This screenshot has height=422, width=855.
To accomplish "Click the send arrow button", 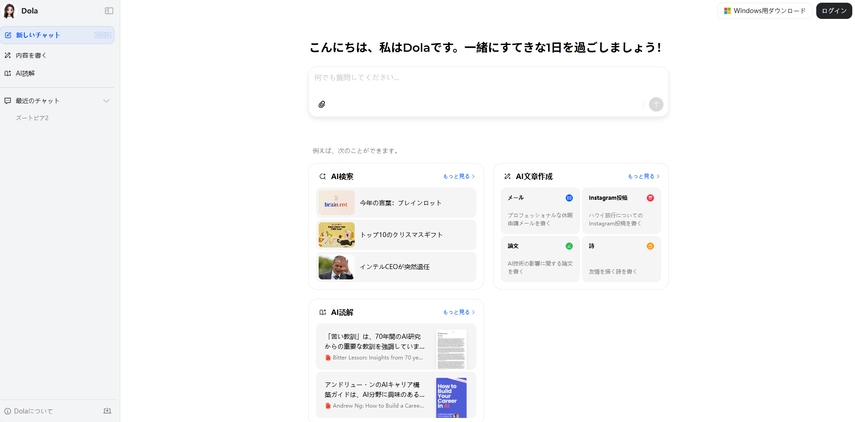I will point(656,104).
